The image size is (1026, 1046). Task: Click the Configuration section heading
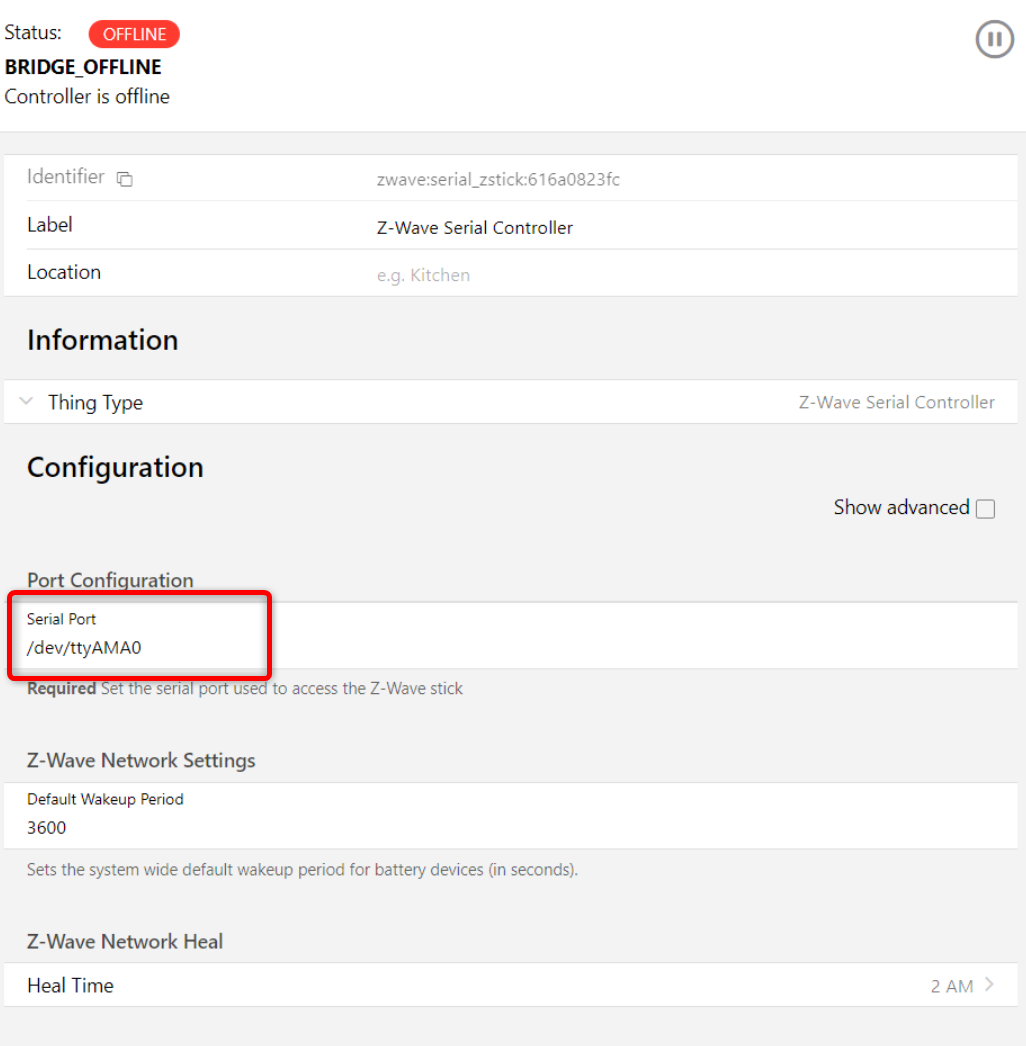(115, 467)
